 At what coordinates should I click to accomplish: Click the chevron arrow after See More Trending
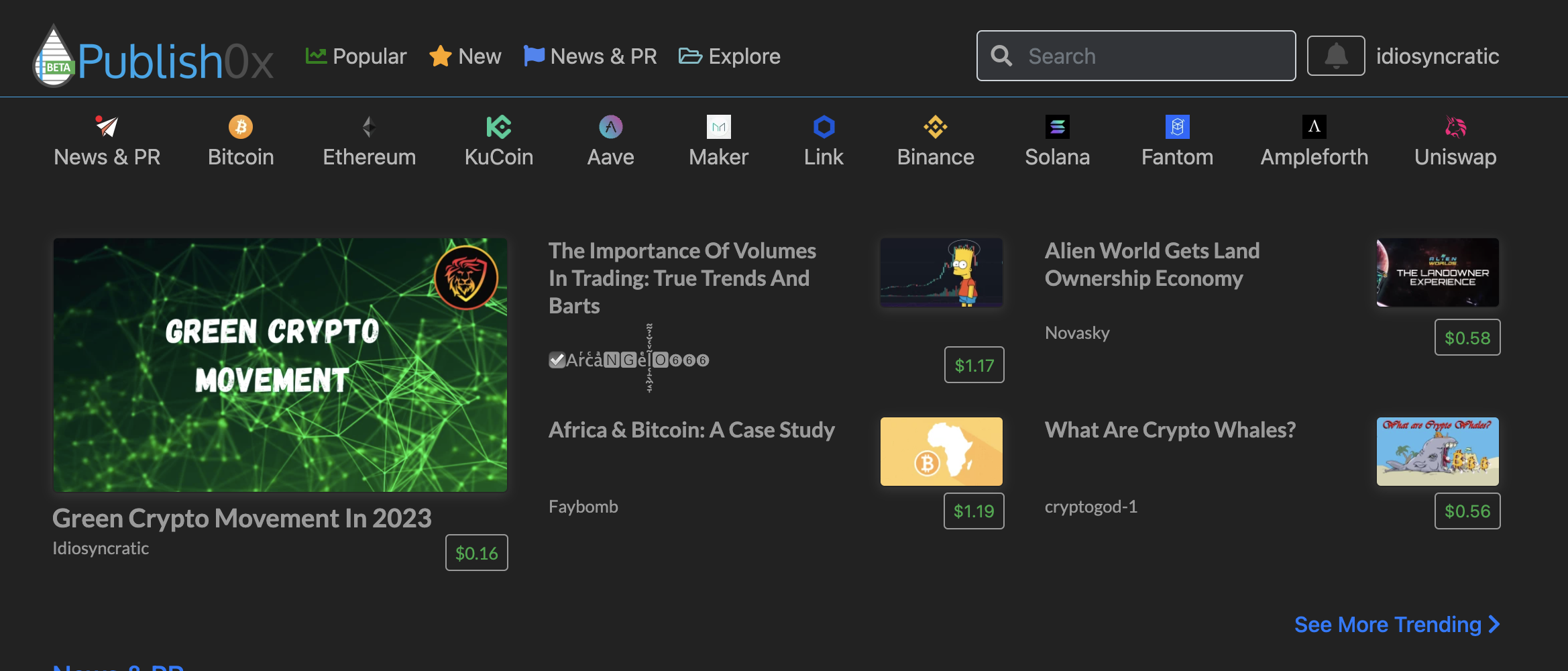(1494, 625)
